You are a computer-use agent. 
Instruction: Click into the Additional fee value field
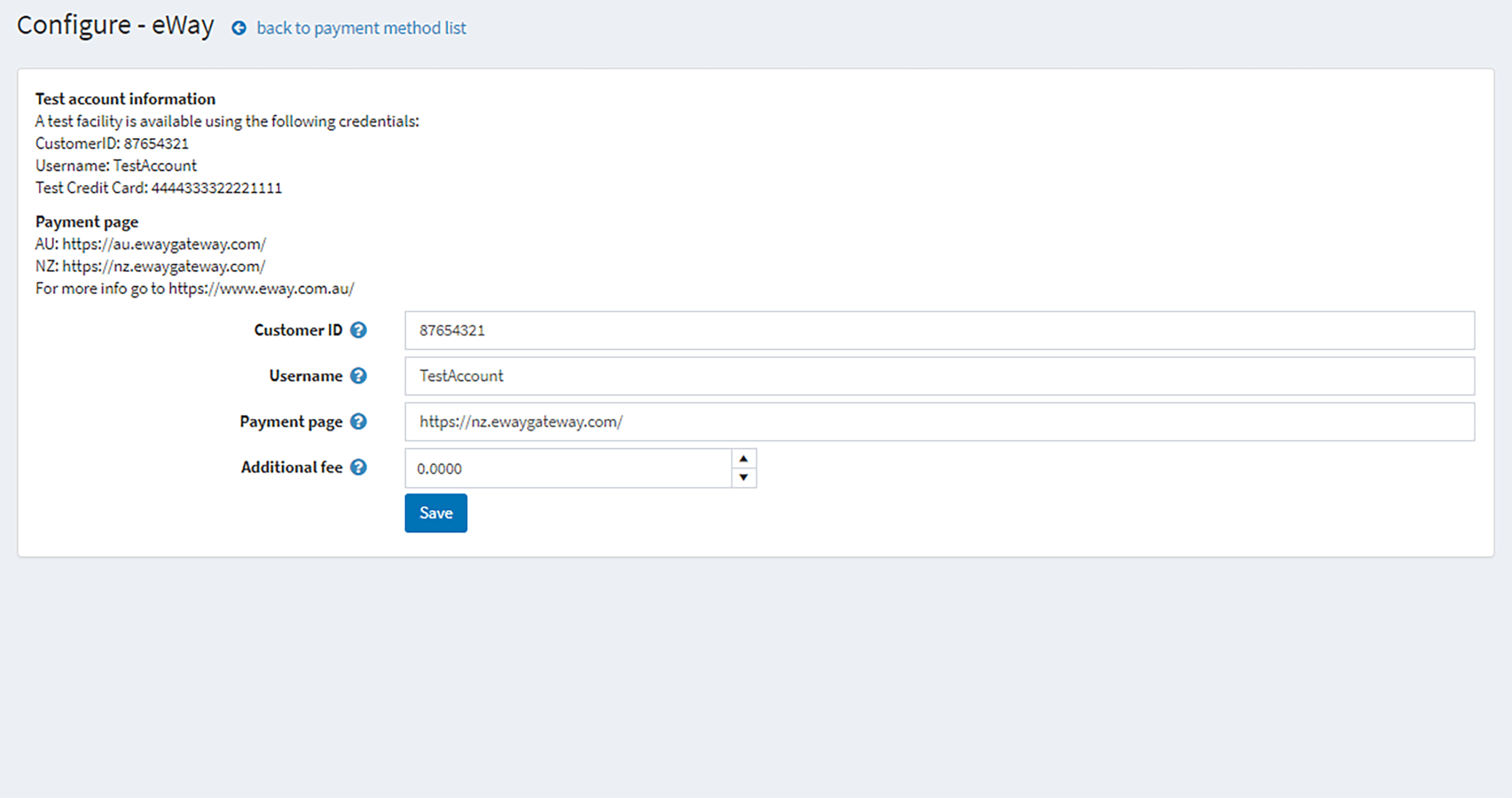pos(568,468)
